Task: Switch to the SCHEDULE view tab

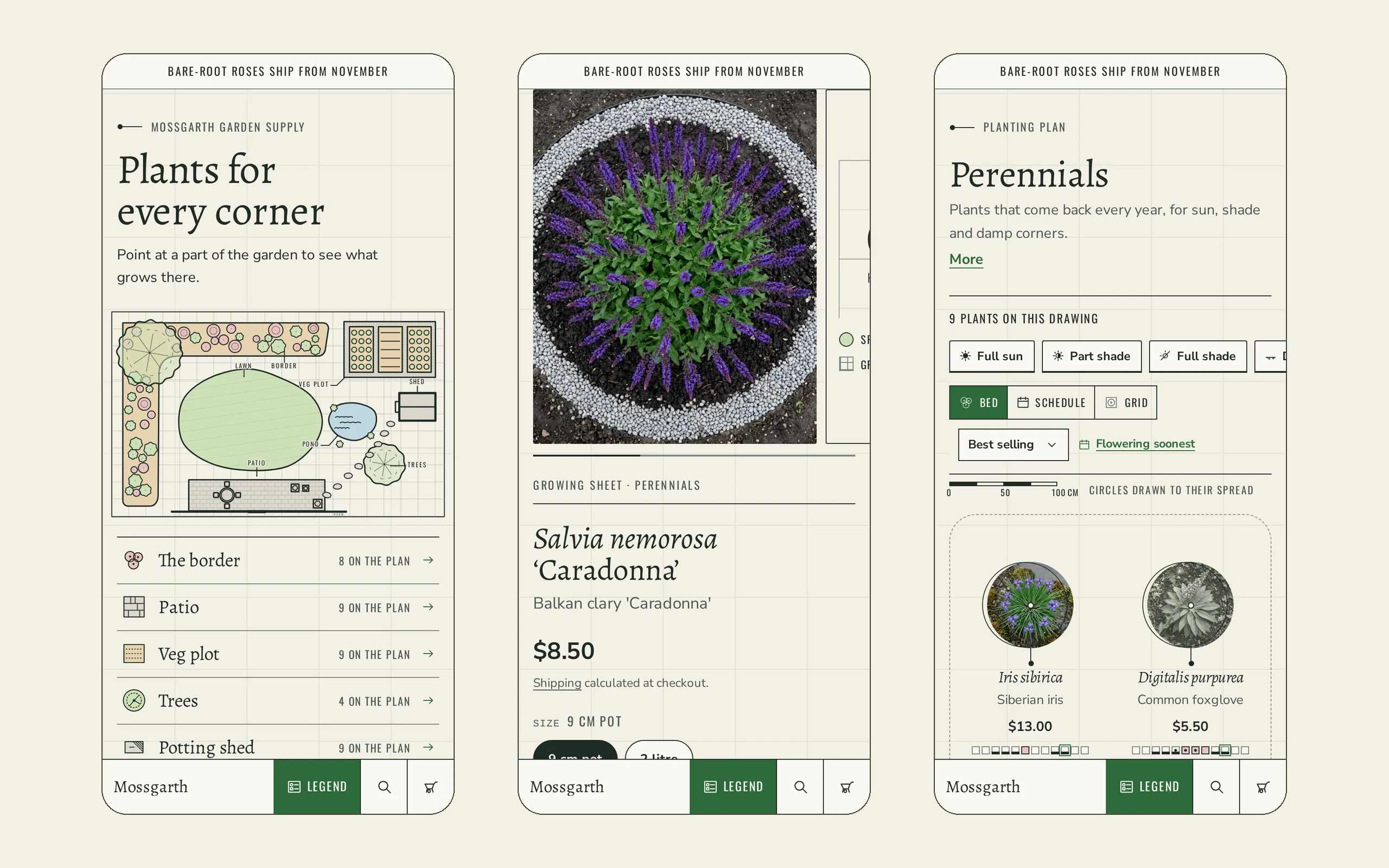Action: point(1051,403)
